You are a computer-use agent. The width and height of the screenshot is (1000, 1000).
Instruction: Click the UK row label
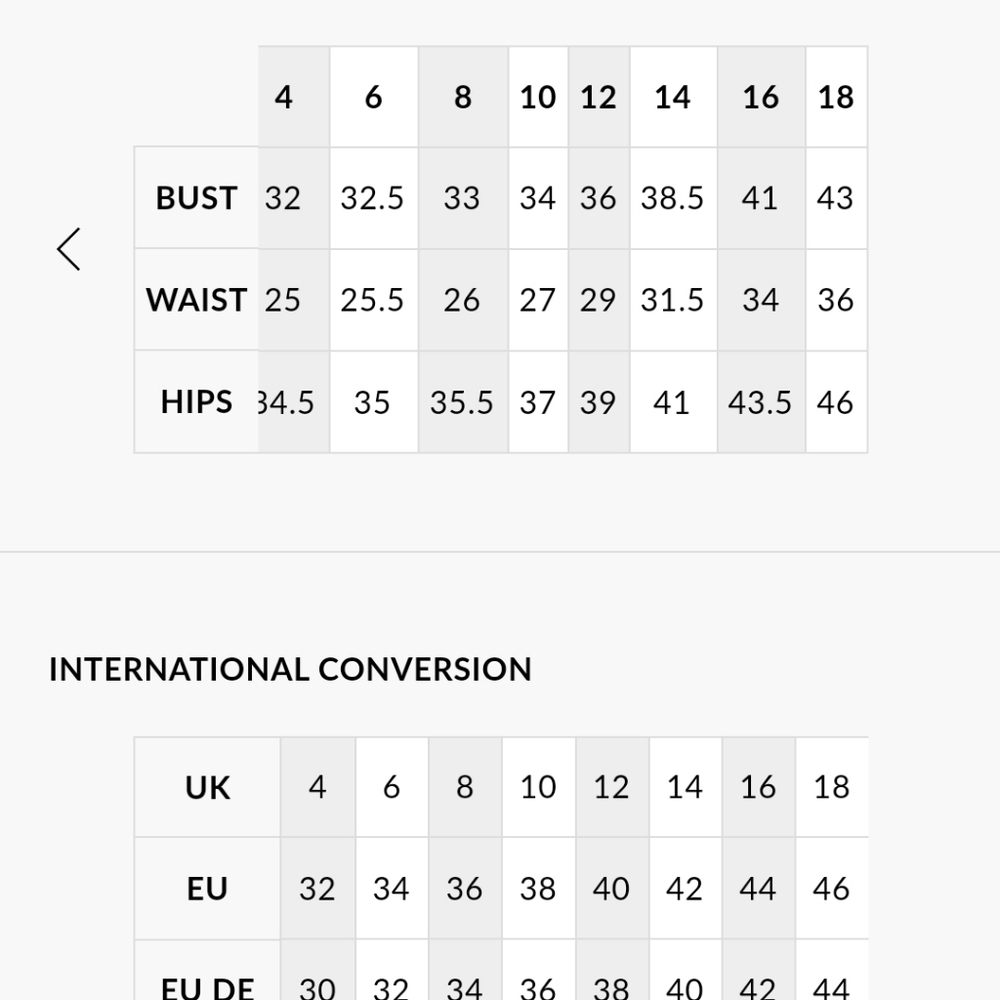208,788
